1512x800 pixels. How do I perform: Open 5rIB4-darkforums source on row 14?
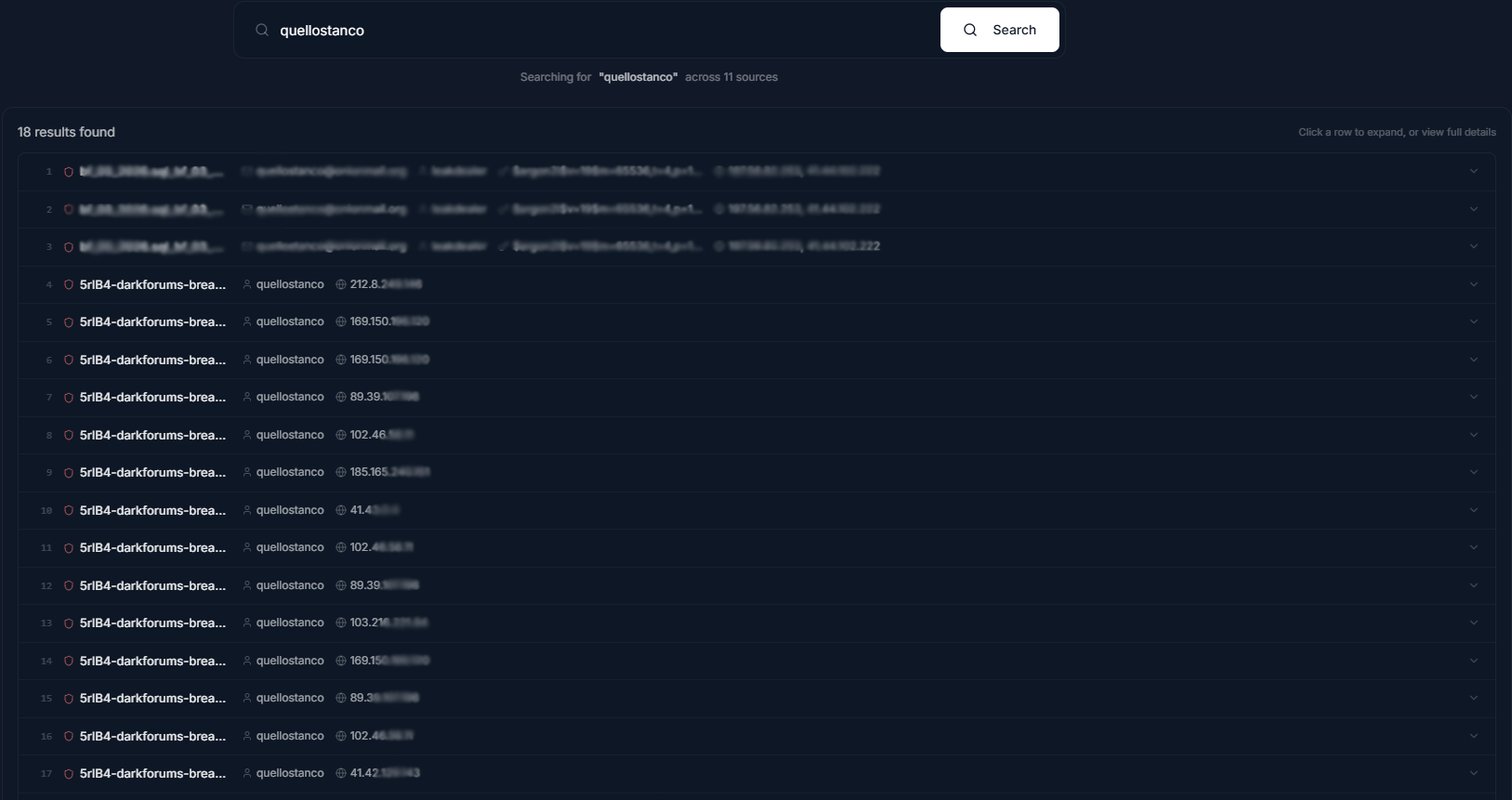tap(152, 661)
